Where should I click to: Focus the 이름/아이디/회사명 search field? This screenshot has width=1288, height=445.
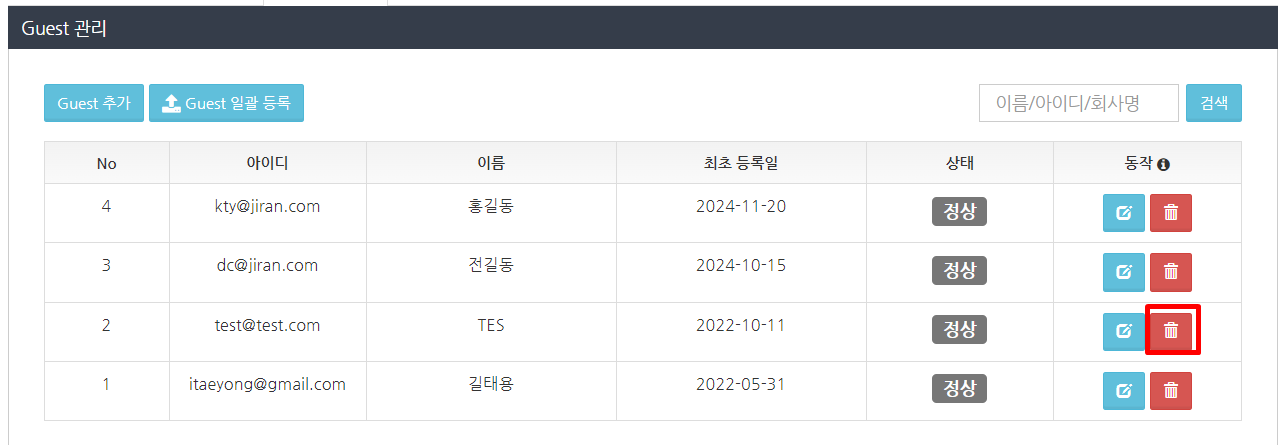pos(1078,103)
